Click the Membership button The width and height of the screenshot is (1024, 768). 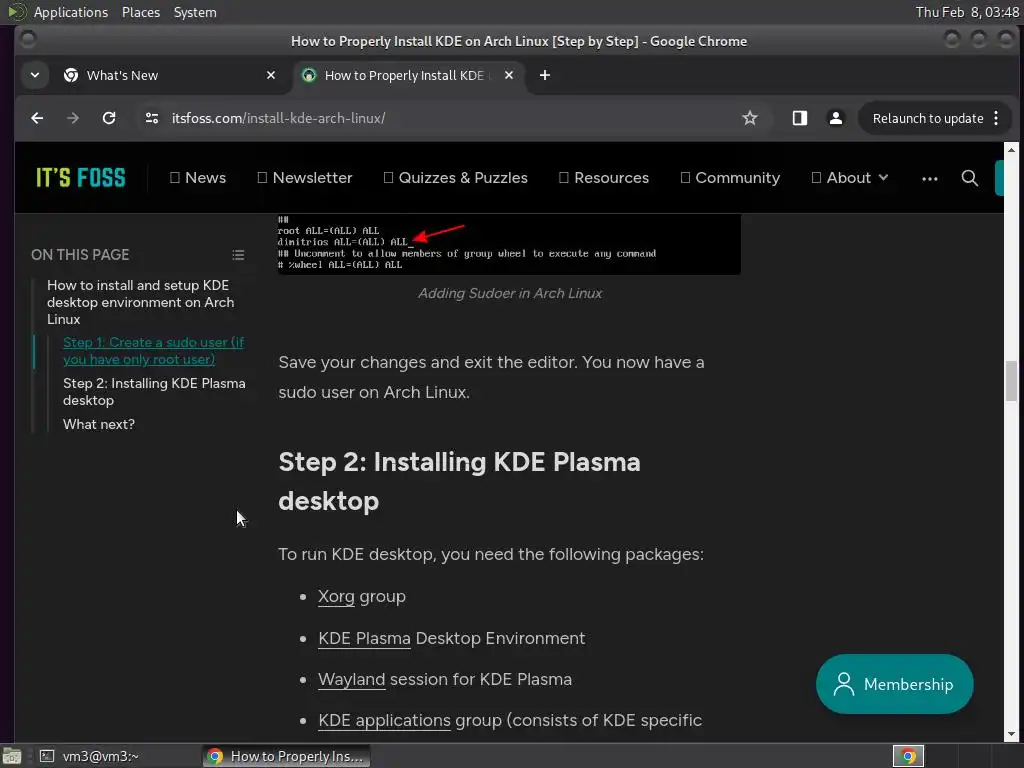click(894, 684)
